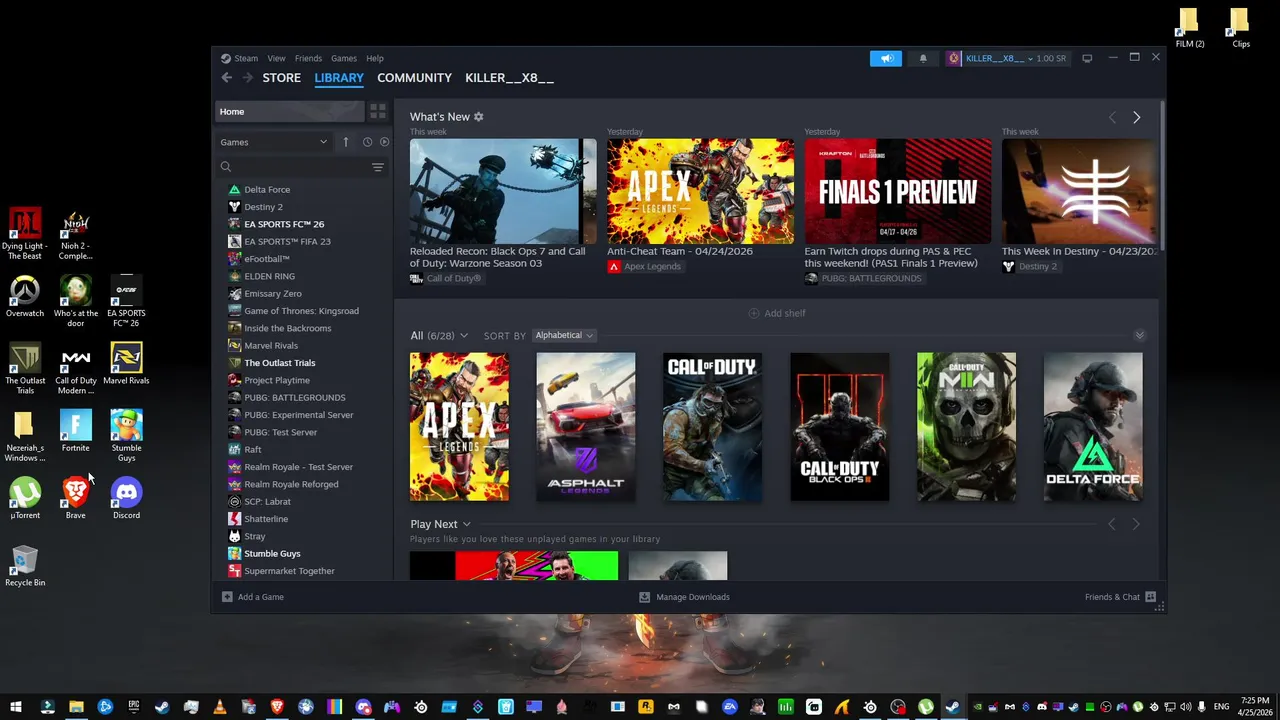This screenshot has height=720, width=1280.
Task: Open the Friends menu
Action: click(308, 58)
